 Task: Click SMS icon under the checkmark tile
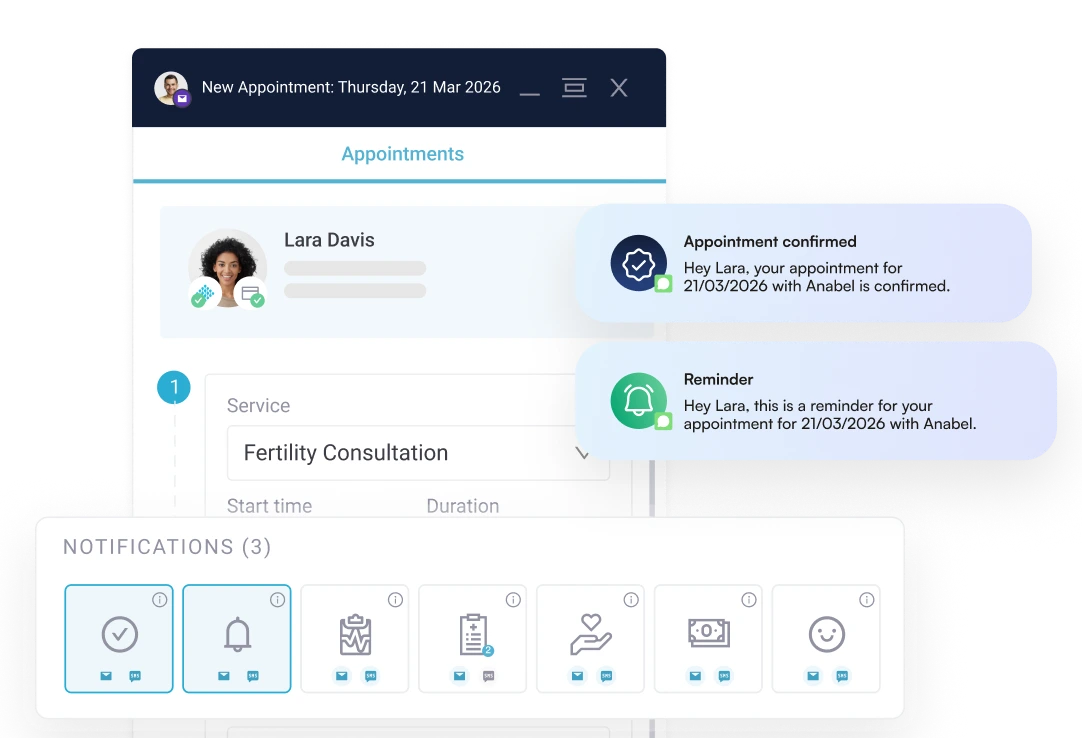[x=135, y=676]
